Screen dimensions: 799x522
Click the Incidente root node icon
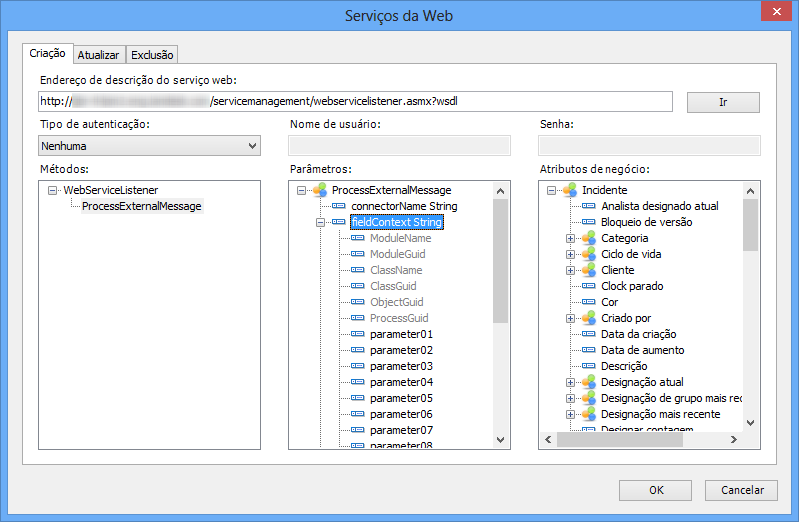tap(570, 190)
